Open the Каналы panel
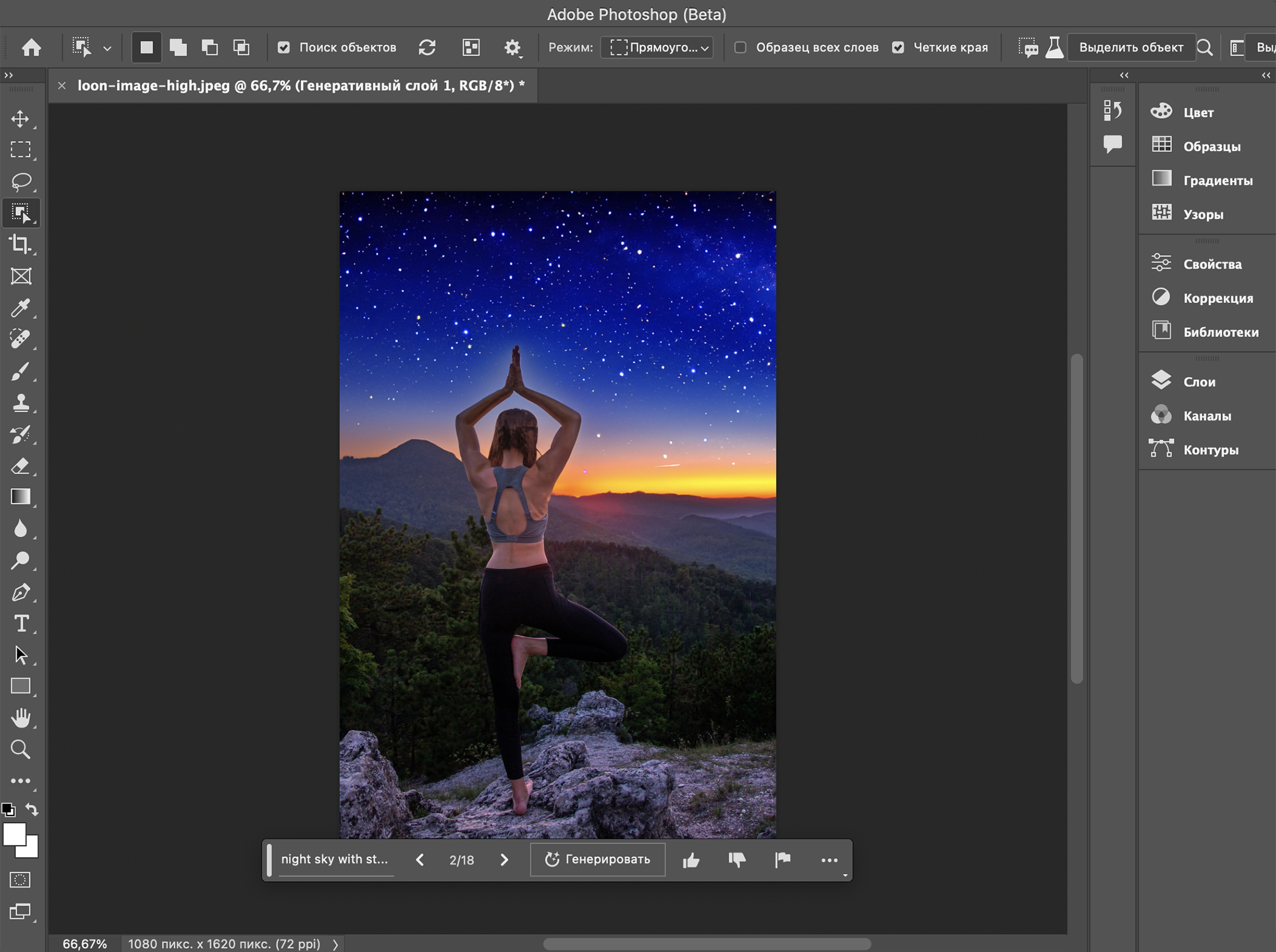Image resolution: width=1276 pixels, height=952 pixels. coord(1207,415)
